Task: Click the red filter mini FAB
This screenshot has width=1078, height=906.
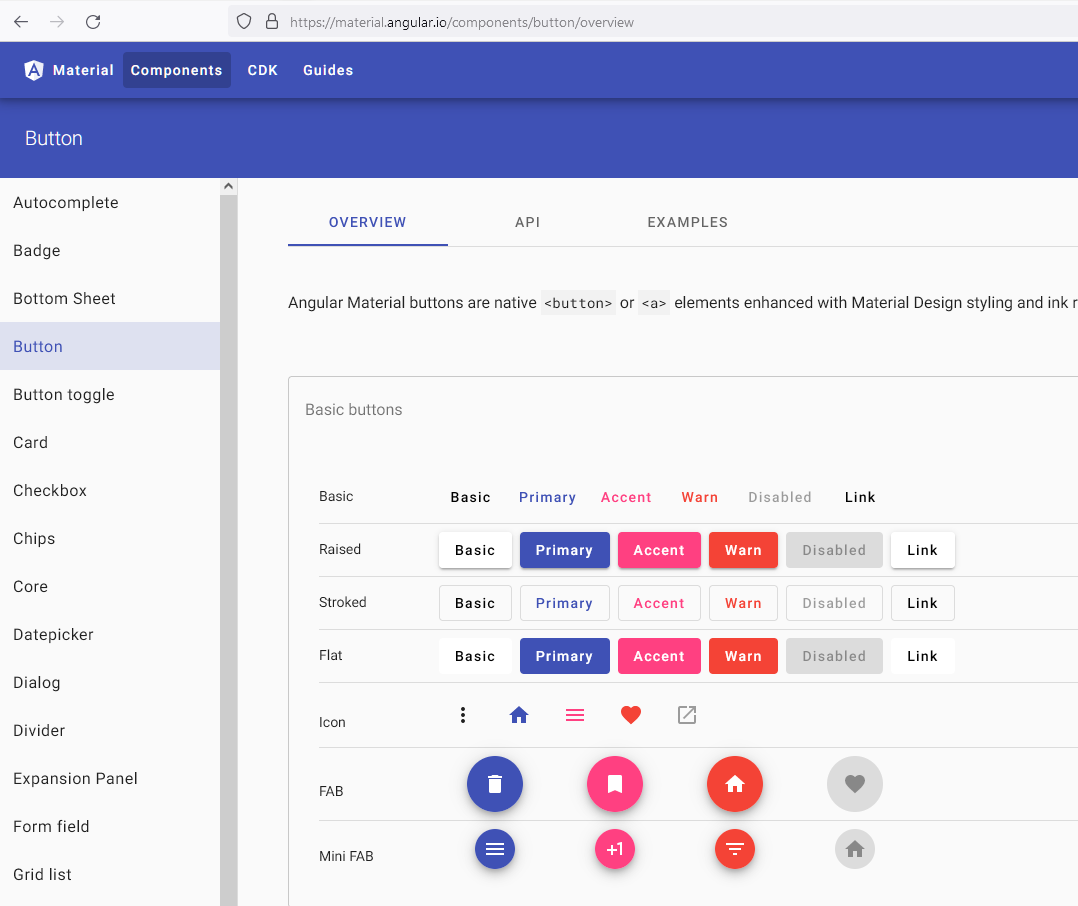Action: pos(735,849)
